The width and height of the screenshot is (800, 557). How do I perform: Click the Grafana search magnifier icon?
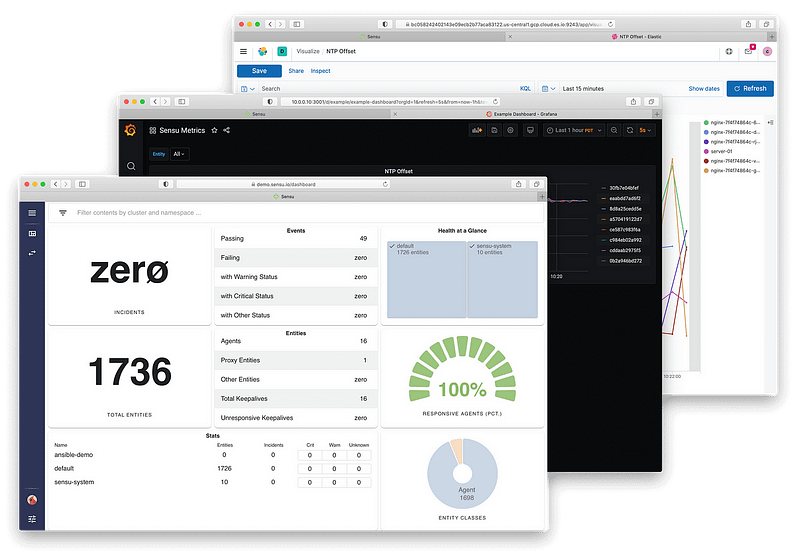point(131,166)
